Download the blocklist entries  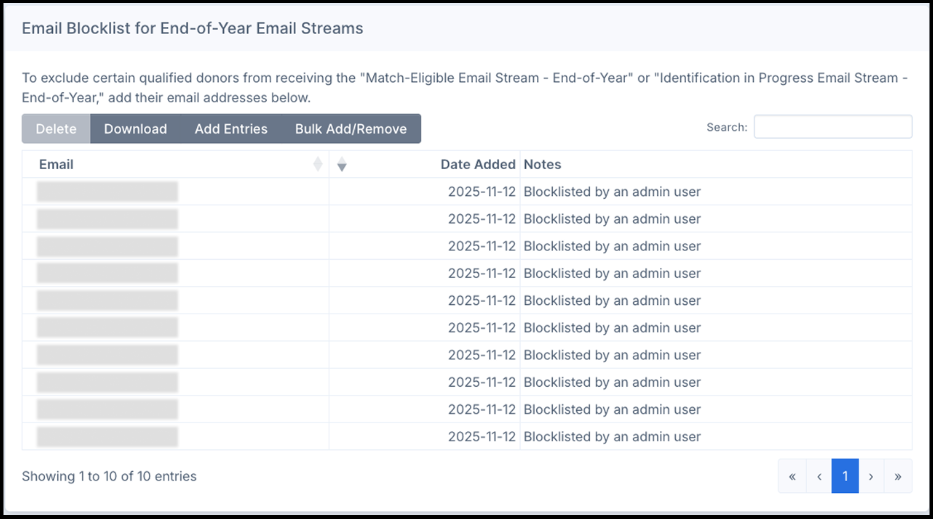tap(135, 129)
